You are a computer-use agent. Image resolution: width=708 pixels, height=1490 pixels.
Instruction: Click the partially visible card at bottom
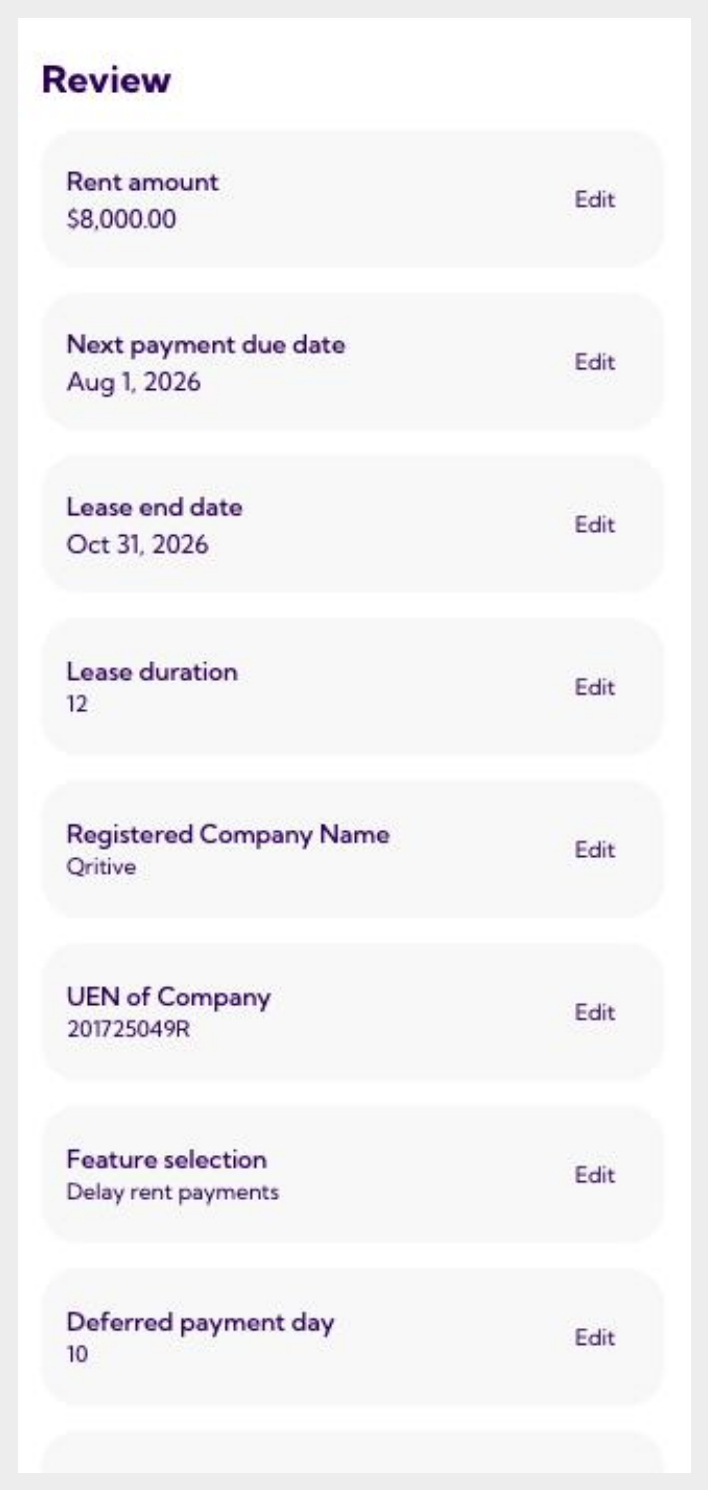pyautogui.click(x=352, y=1451)
